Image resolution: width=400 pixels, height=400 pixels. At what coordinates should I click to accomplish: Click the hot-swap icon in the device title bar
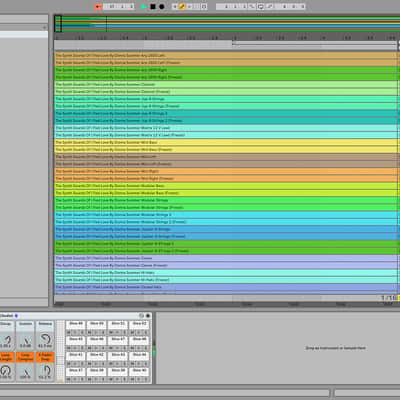pos(141,316)
